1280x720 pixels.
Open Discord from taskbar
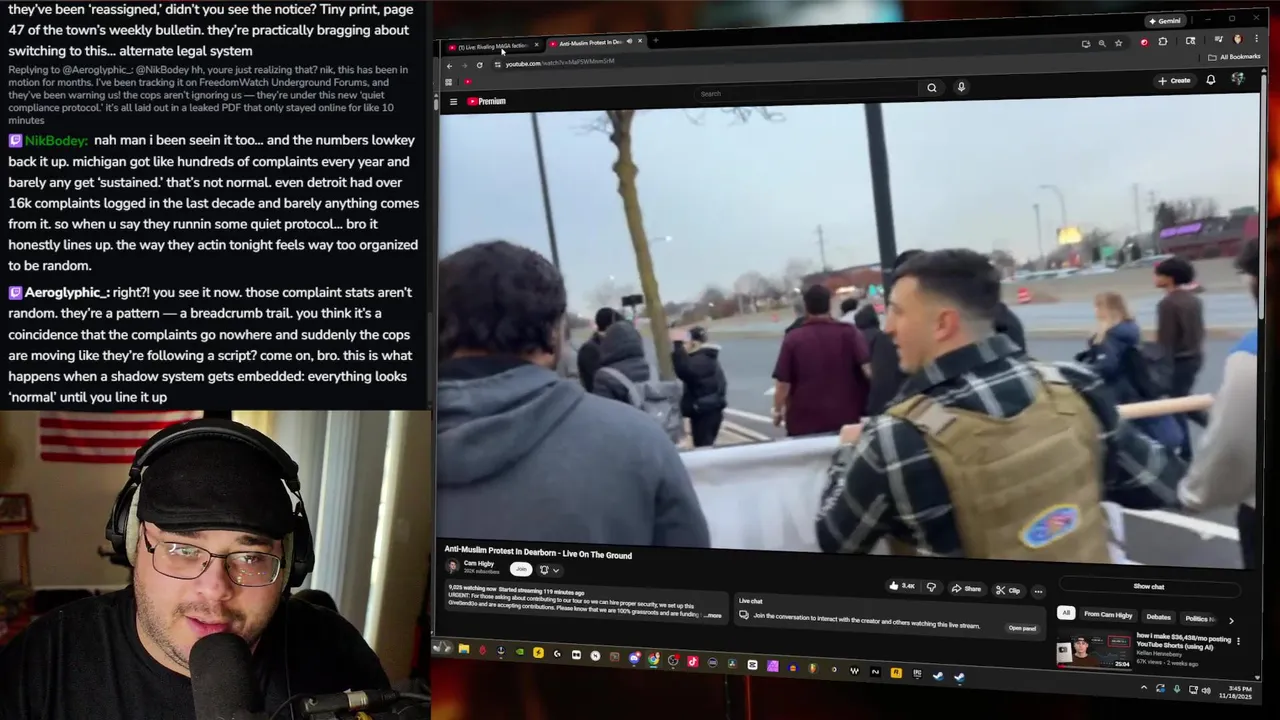point(634,657)
